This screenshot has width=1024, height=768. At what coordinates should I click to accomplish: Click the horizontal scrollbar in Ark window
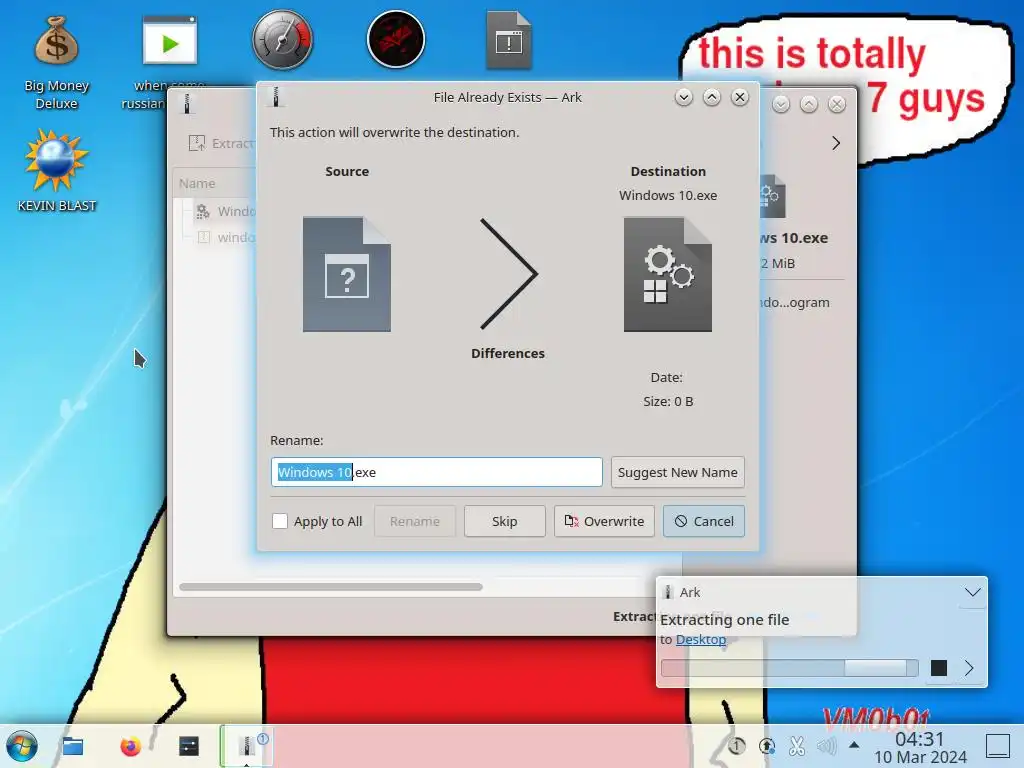[x=330, y=587]
